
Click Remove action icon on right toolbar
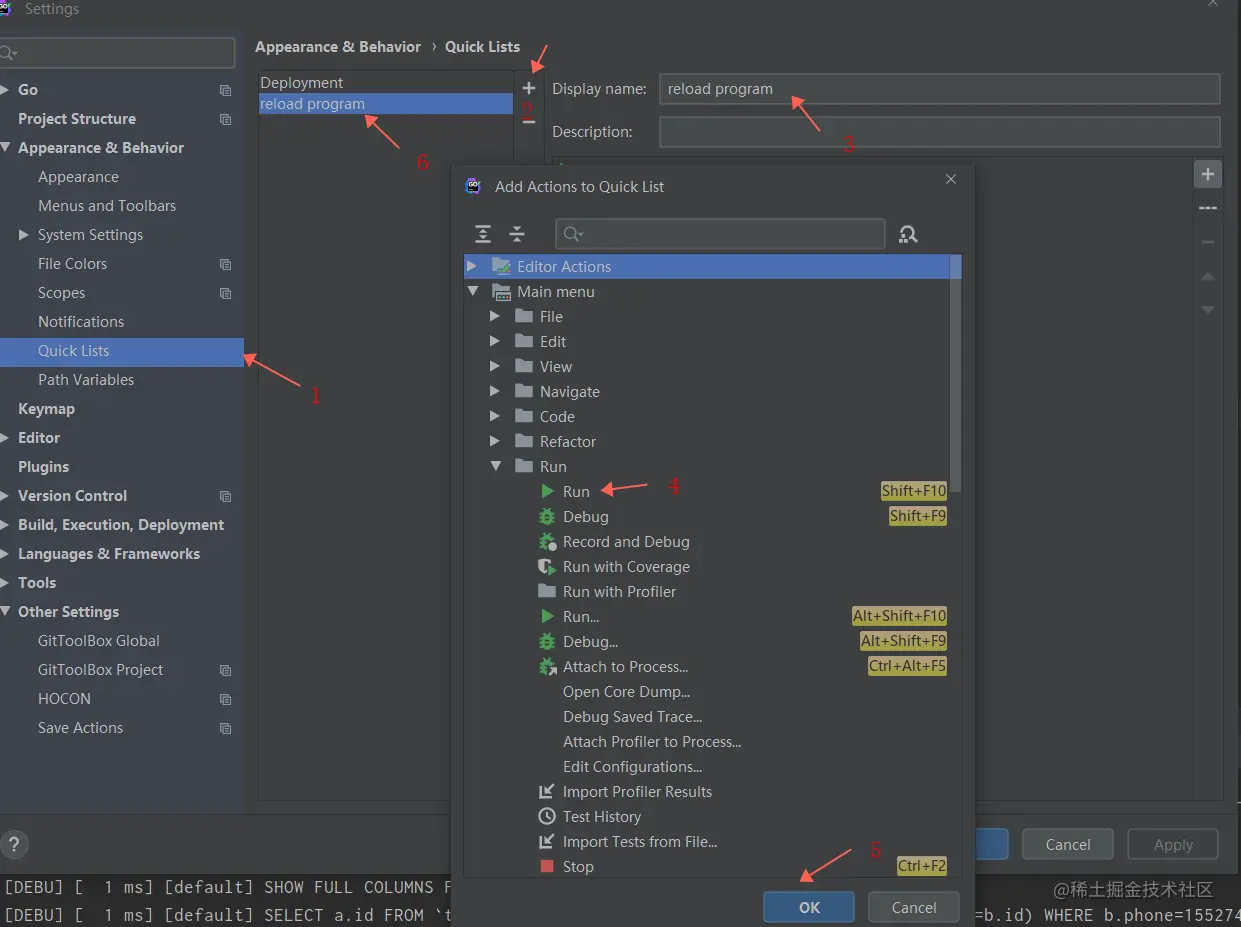click(x=1208, y=242)
